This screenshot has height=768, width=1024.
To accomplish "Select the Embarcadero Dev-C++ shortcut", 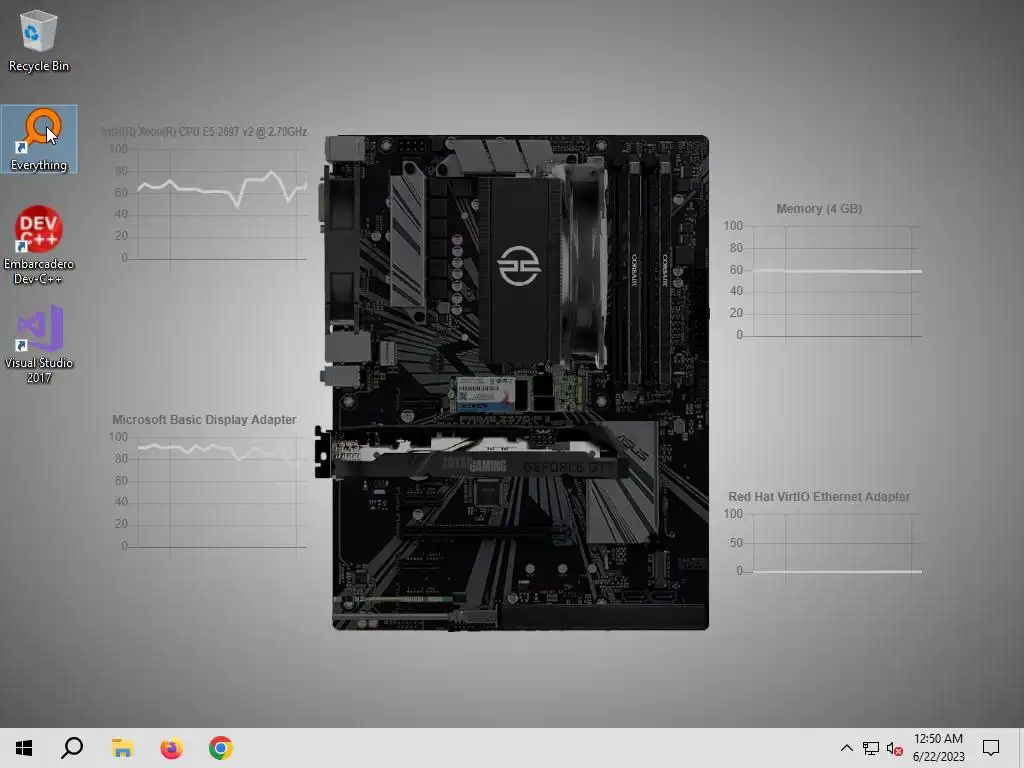I will click(x=39, y=245).
